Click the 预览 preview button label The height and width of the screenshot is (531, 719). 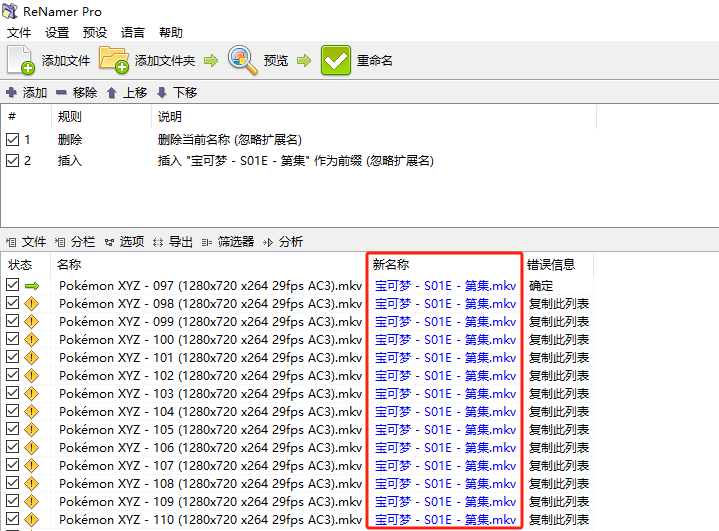pos(276,61)
